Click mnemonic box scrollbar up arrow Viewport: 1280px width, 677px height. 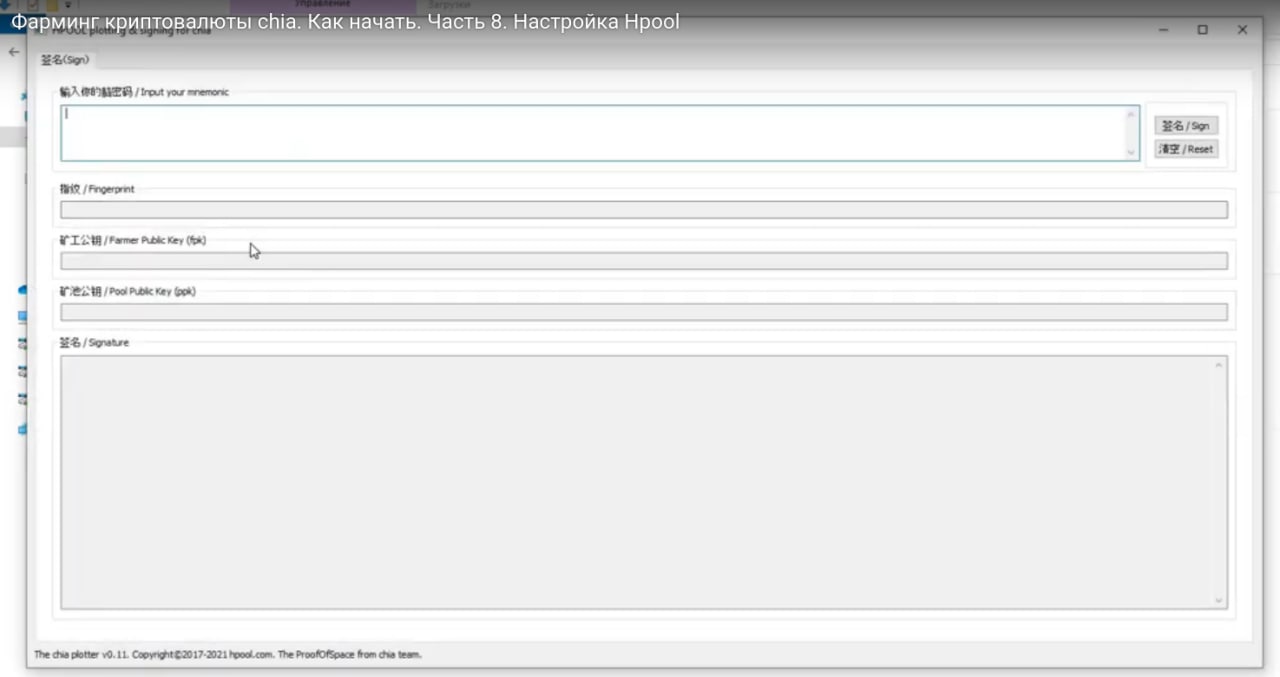[x=1132, y=113]
